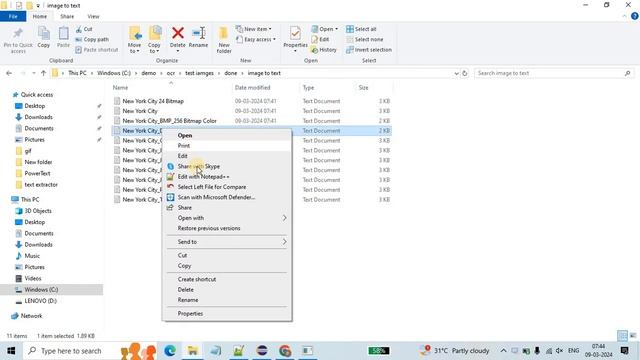Open the Copy to ribbon button
640x360 pixels.
point(154,40)
